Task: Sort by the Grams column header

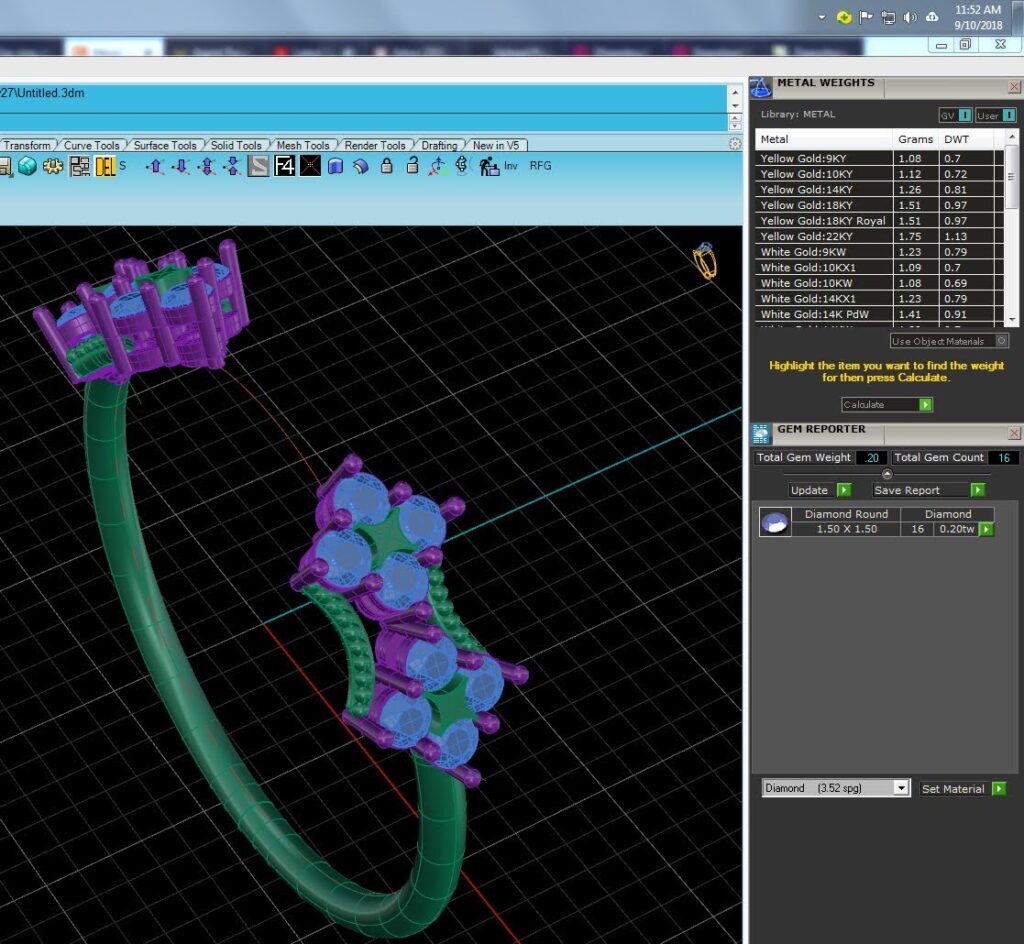Action: tap(915, 139)
